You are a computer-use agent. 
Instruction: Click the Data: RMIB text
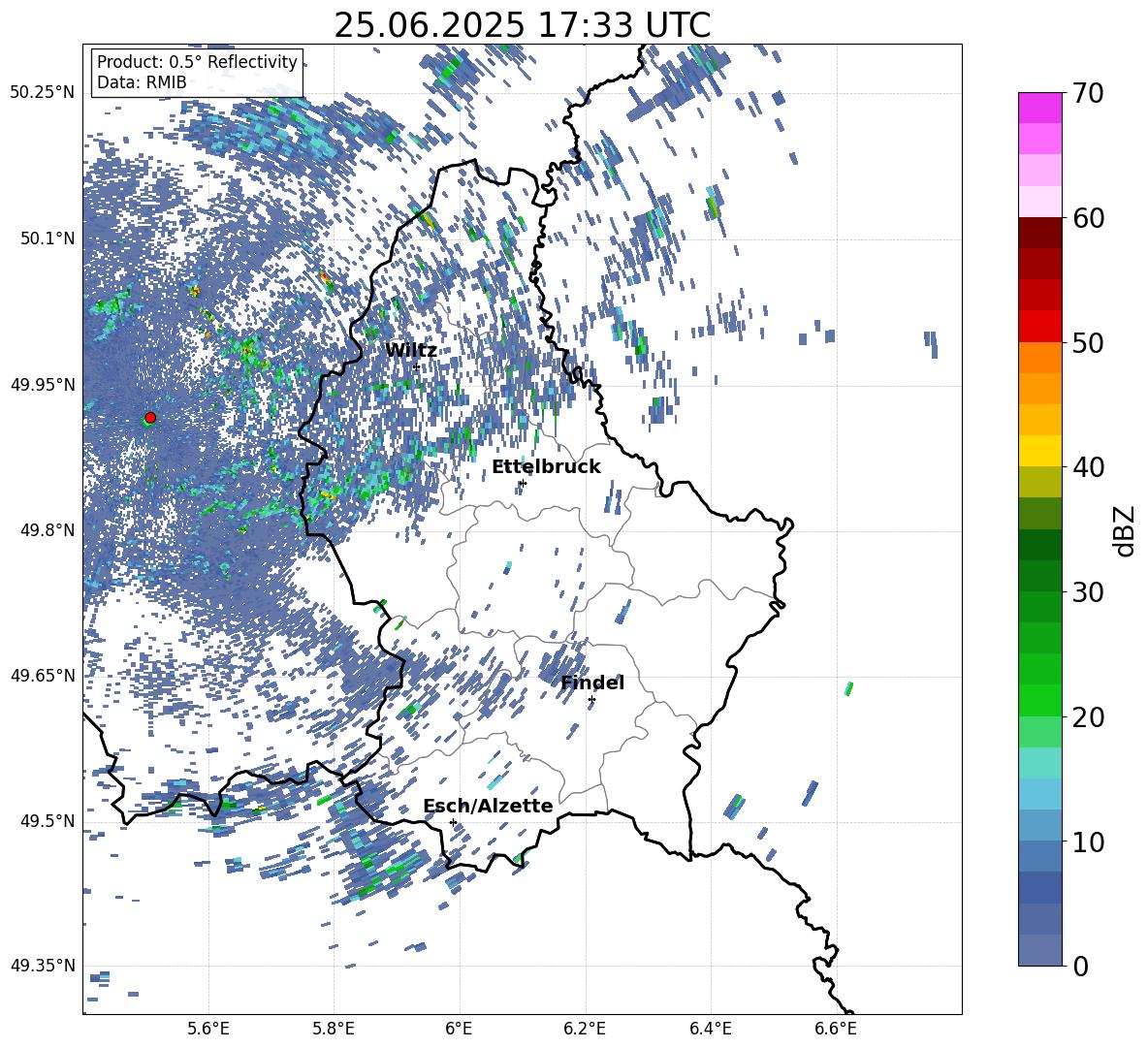click(x=142, y=82)
